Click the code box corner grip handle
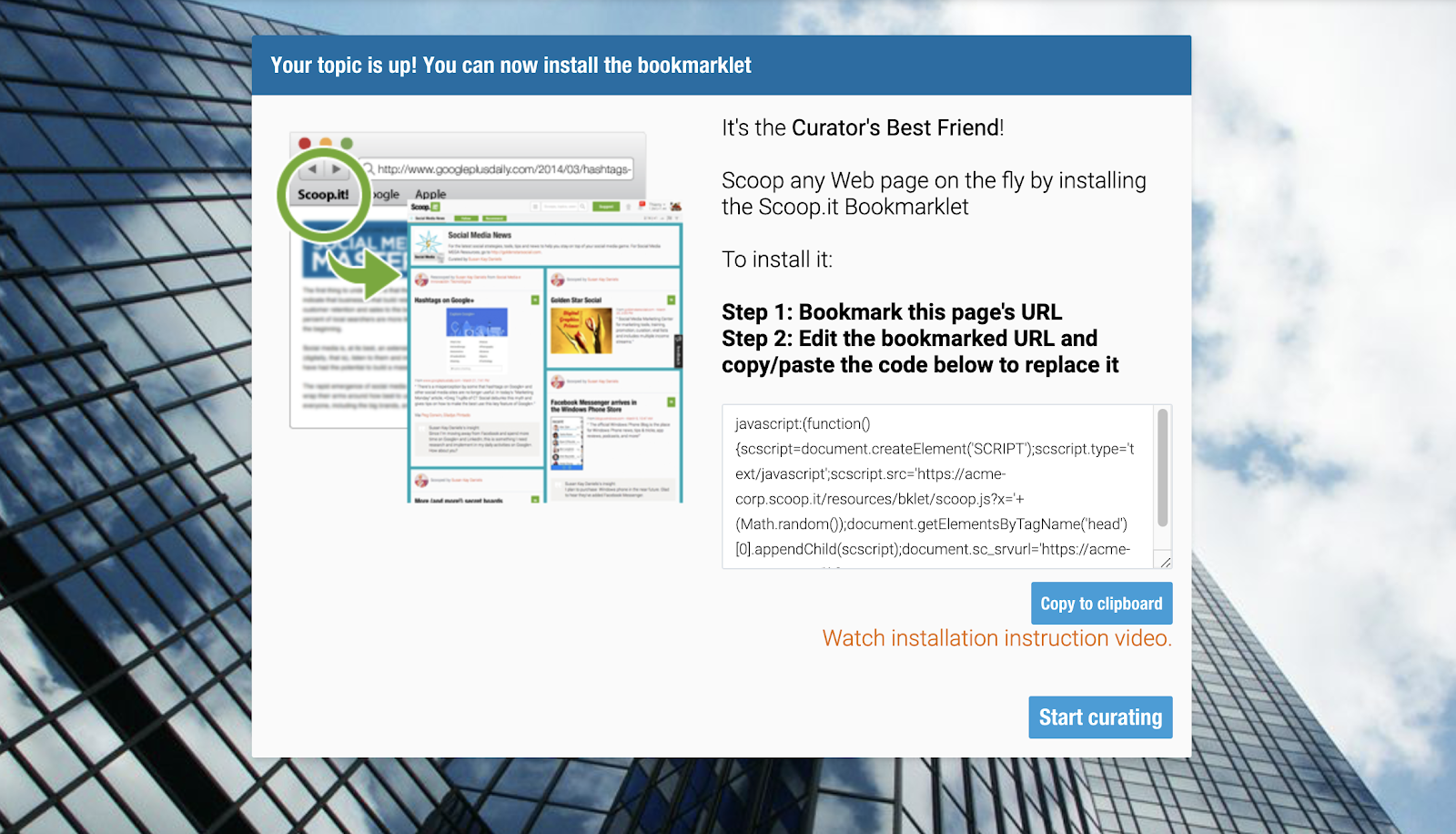1456x834 pixels. [x=1165, y=562]
